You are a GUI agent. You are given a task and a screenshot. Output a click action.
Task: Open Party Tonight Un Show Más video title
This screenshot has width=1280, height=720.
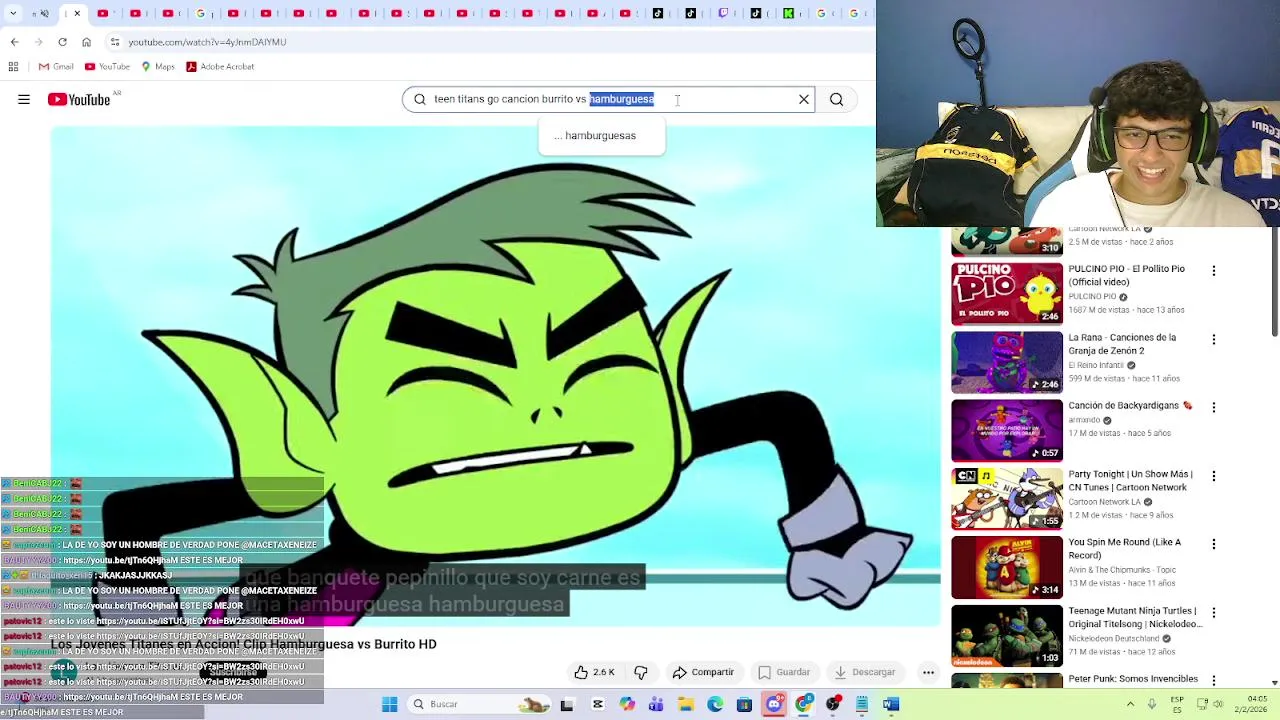click(1130, 481)
